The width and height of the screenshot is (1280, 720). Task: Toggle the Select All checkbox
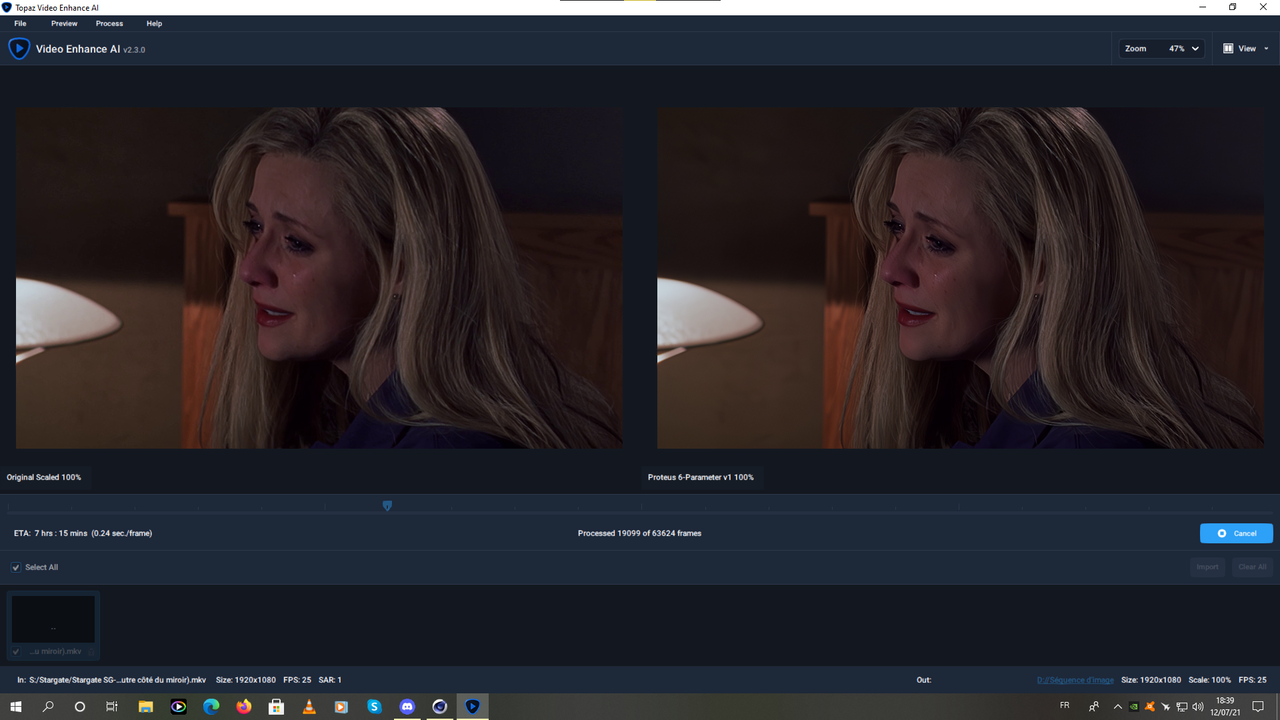click(16, 567)
